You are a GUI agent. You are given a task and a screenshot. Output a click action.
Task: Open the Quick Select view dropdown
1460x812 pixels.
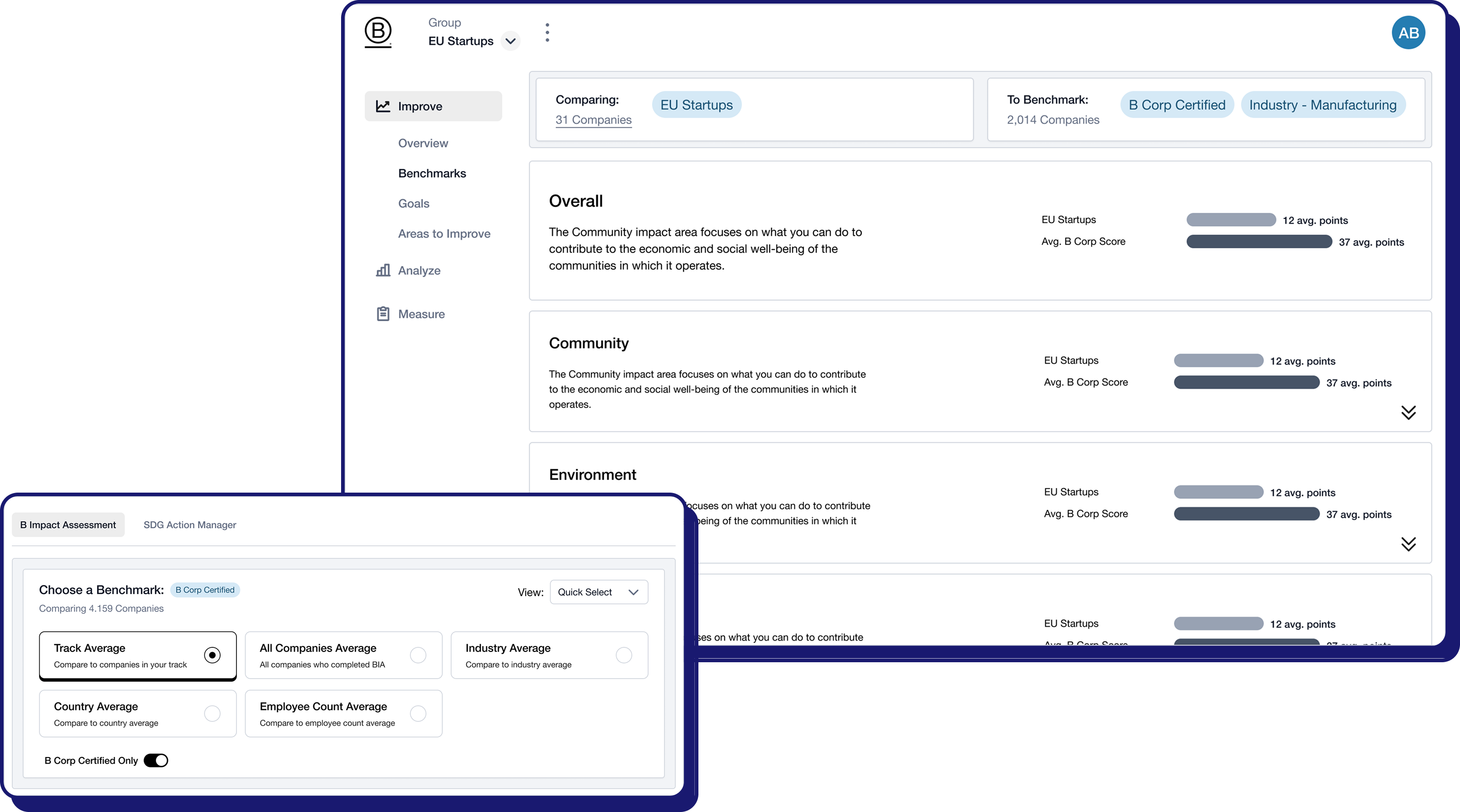pyautogui.click(x=599, y=591)
